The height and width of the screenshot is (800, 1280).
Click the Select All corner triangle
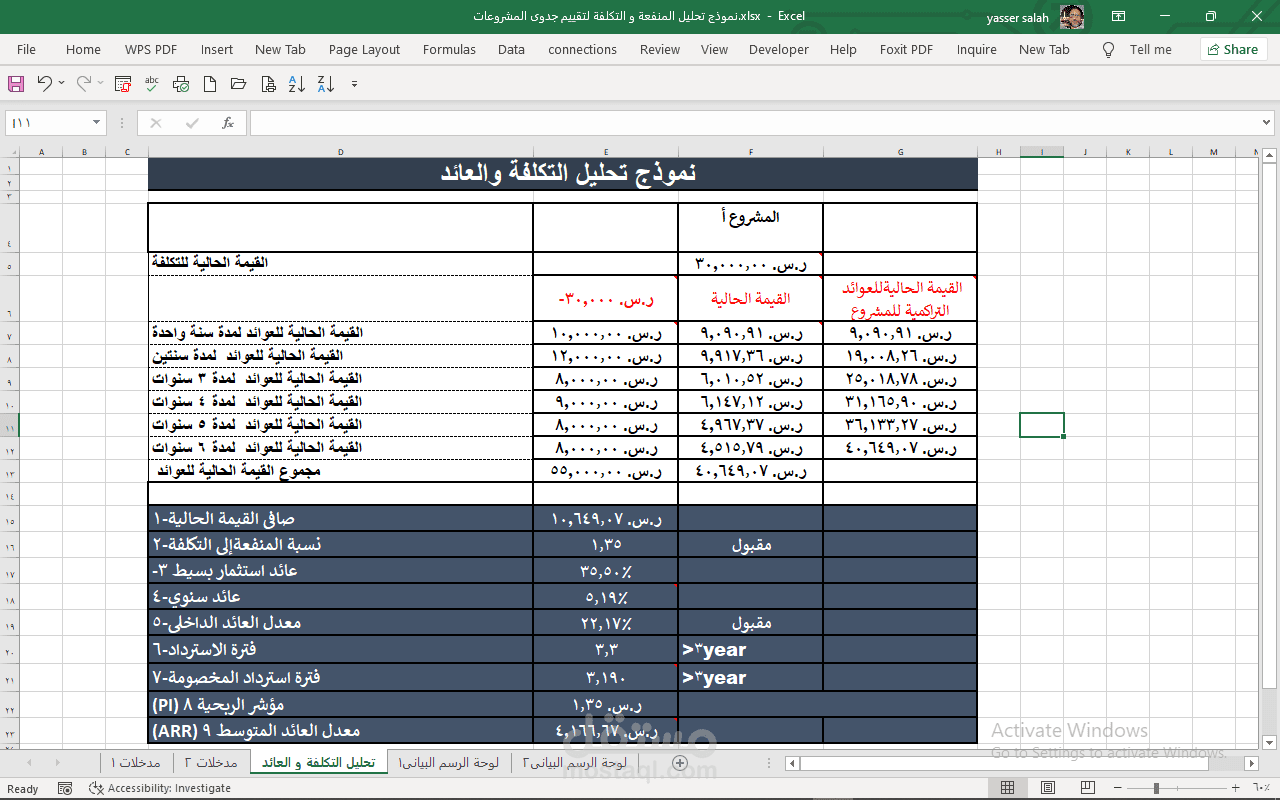(x=9, y=152)
